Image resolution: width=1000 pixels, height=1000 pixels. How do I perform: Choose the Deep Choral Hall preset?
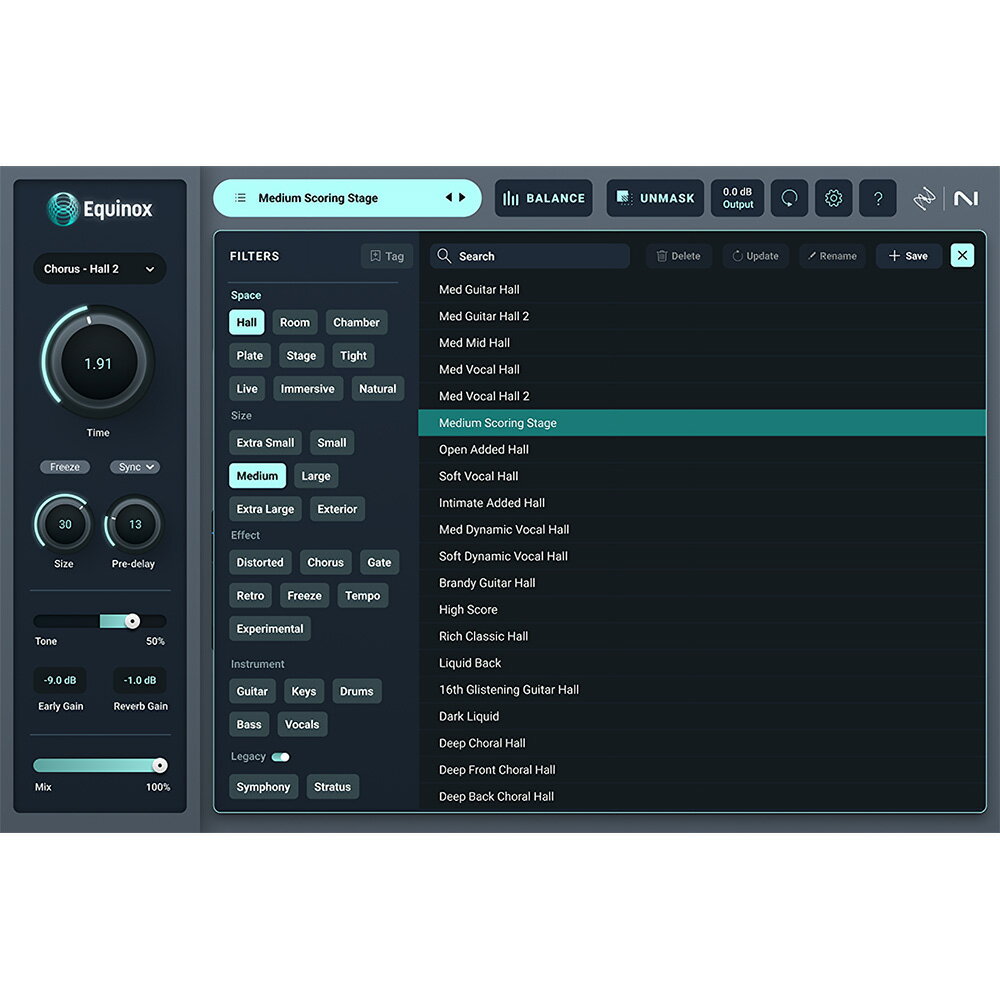click(x=482, y=743)
